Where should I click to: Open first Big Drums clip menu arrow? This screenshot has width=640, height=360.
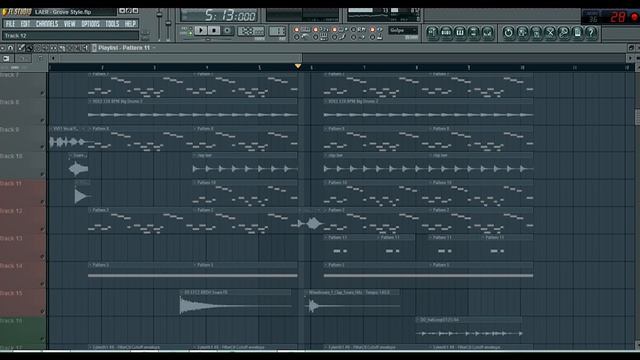pos(90,101)
